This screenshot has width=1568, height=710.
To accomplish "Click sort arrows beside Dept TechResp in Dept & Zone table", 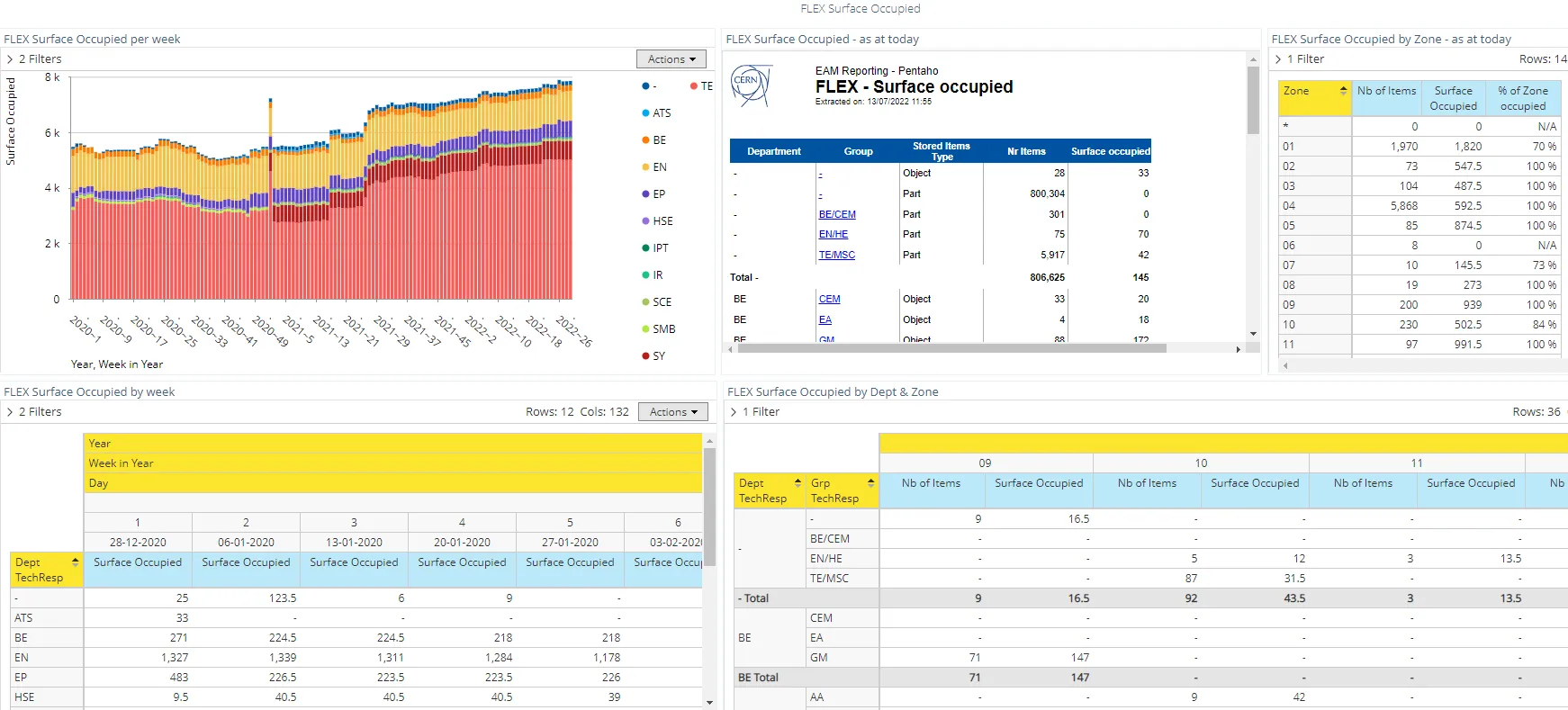I will pyautogui.click(x=798, y=483).
